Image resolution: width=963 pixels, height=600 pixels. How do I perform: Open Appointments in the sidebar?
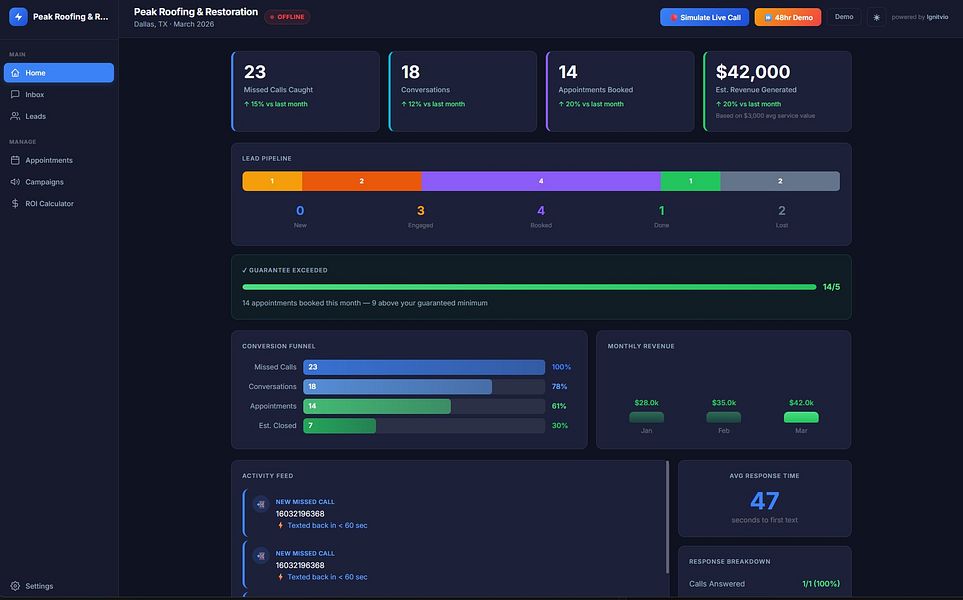(59, 160)
